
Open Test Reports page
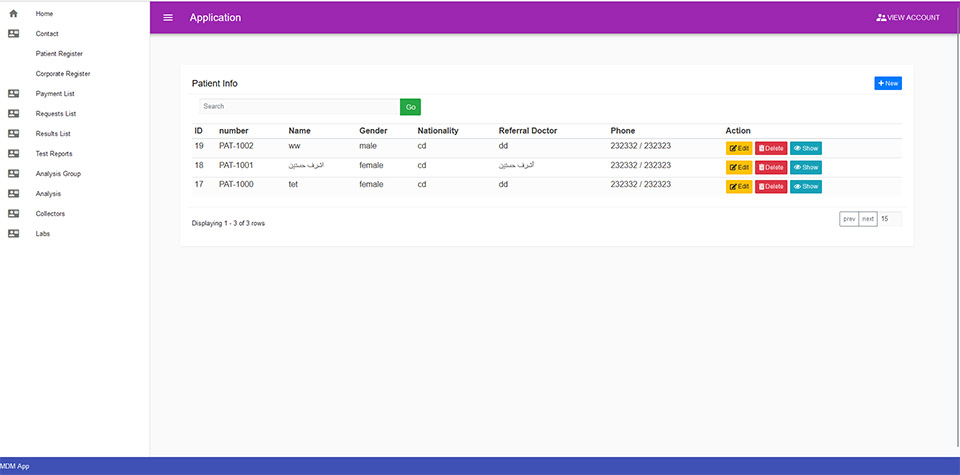(x=54, y=154)
